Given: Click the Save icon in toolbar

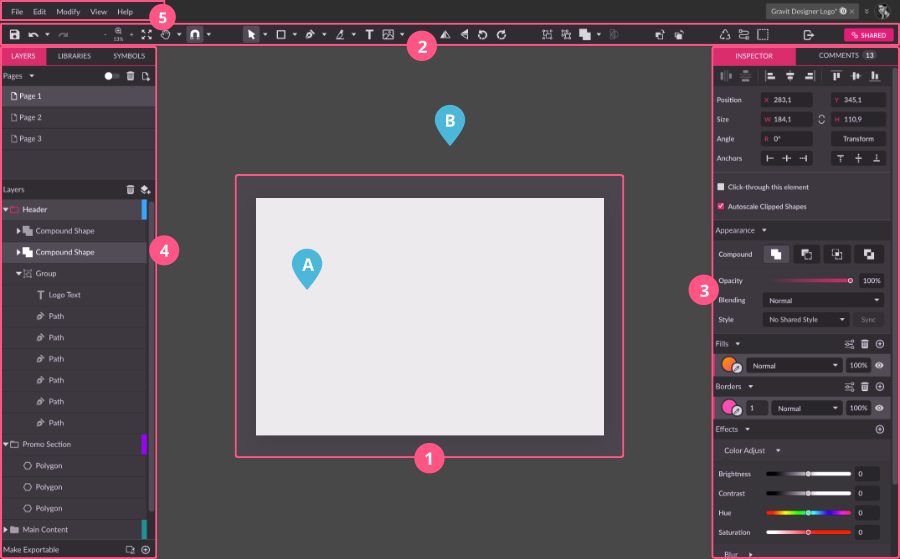Looking at the screenshot, I should pyautogui.click(x=15, y=34).
